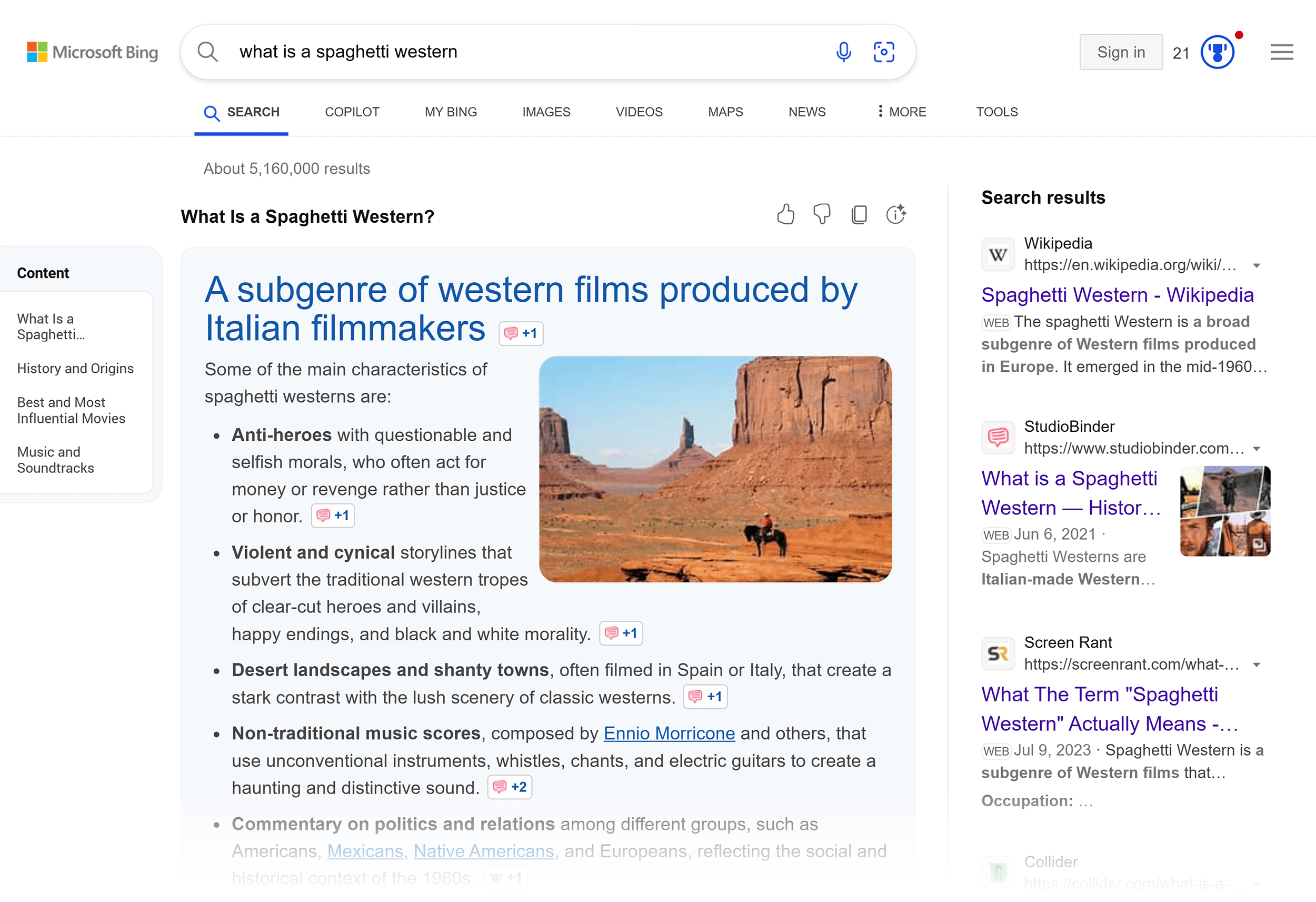Click the Microsoft Rewards medal icon
The width and height of the screenshot is (1316, 902).
1218,52
